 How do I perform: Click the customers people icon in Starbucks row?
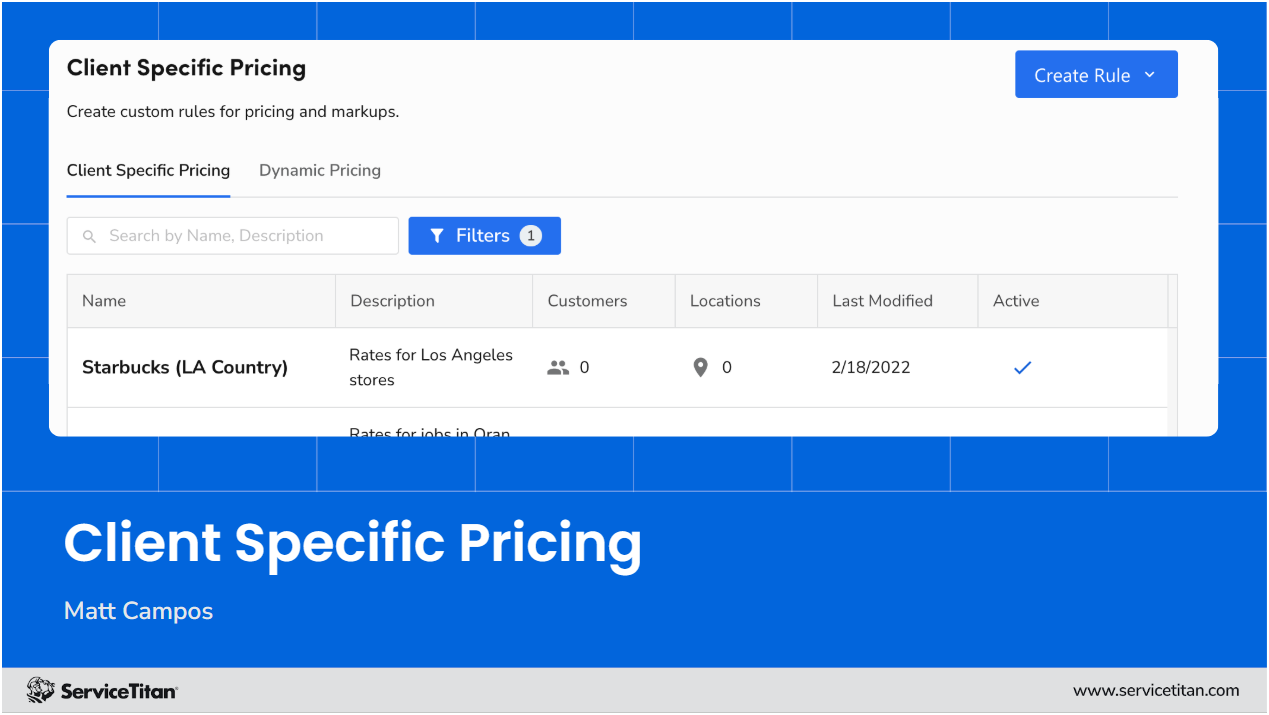[558, 367]
